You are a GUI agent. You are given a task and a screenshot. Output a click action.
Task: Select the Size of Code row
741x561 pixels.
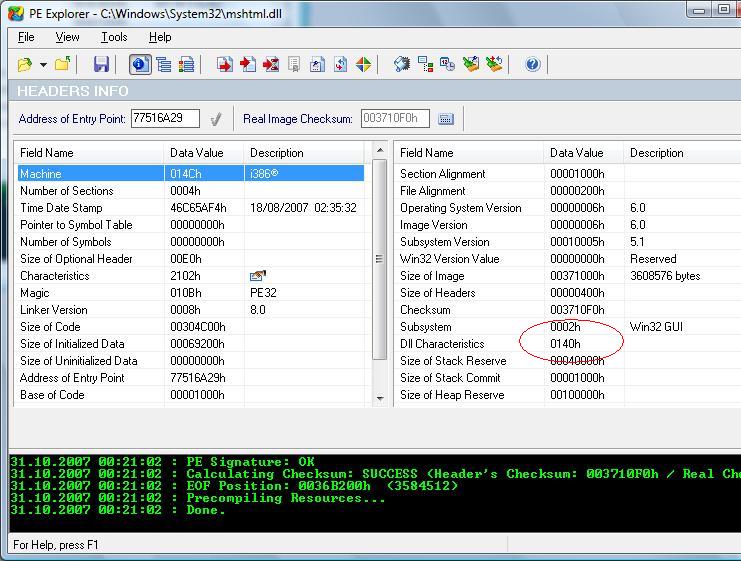click(190, 327)
